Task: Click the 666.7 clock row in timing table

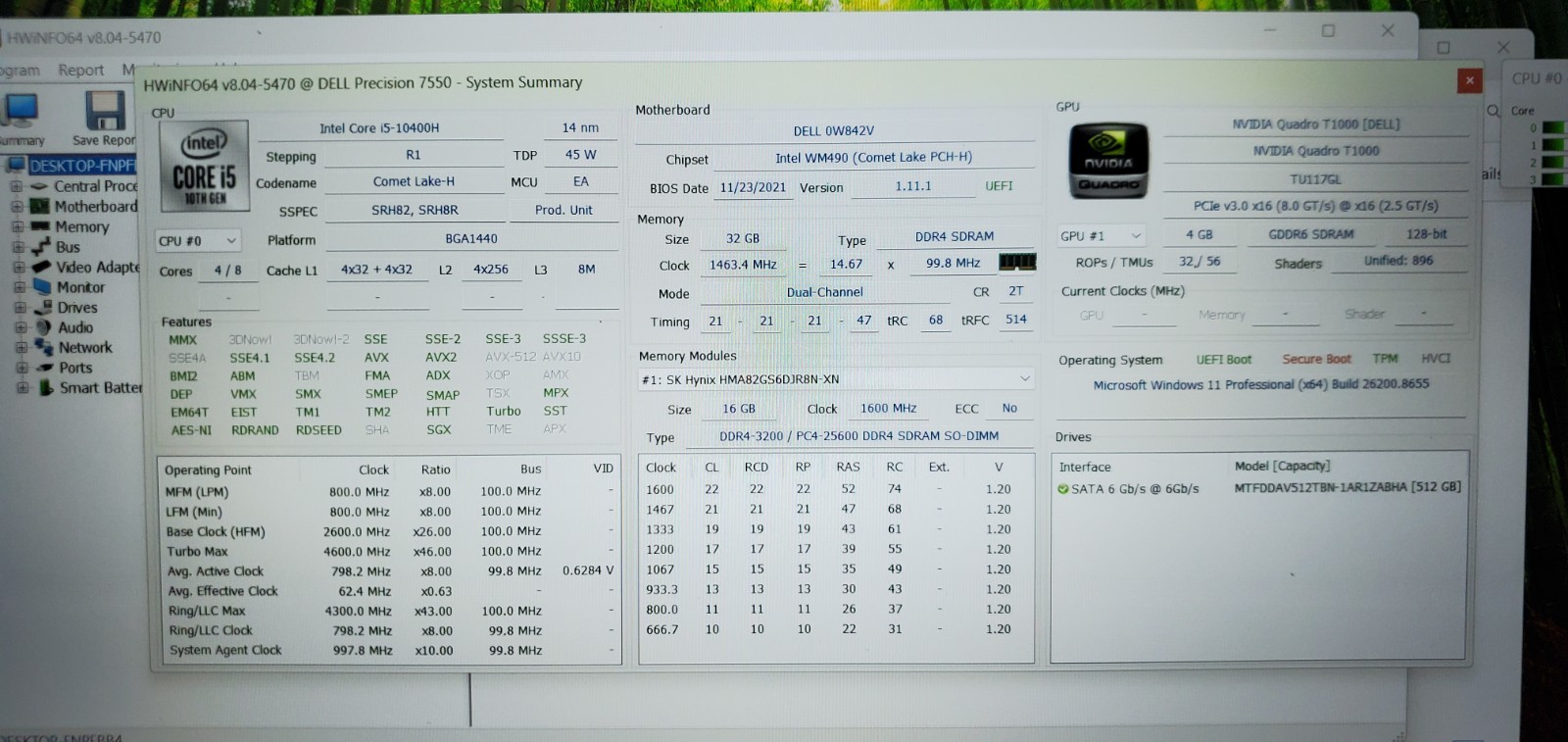Action: tap(835, 629)
